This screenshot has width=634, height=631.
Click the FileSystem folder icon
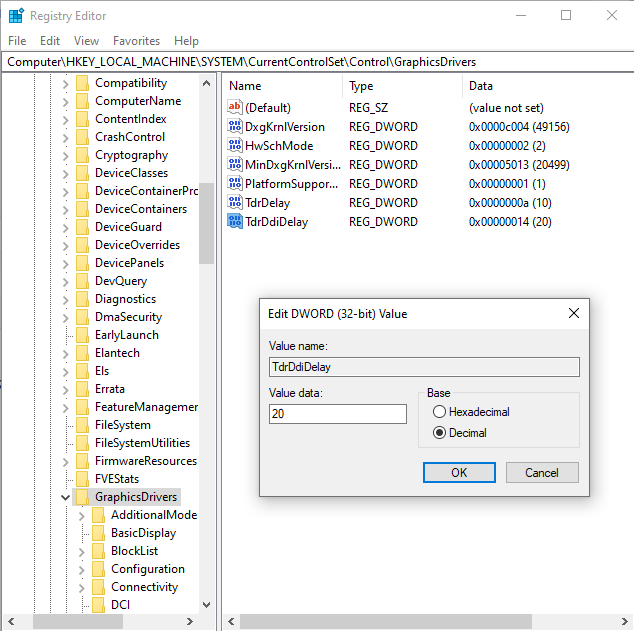82,425
